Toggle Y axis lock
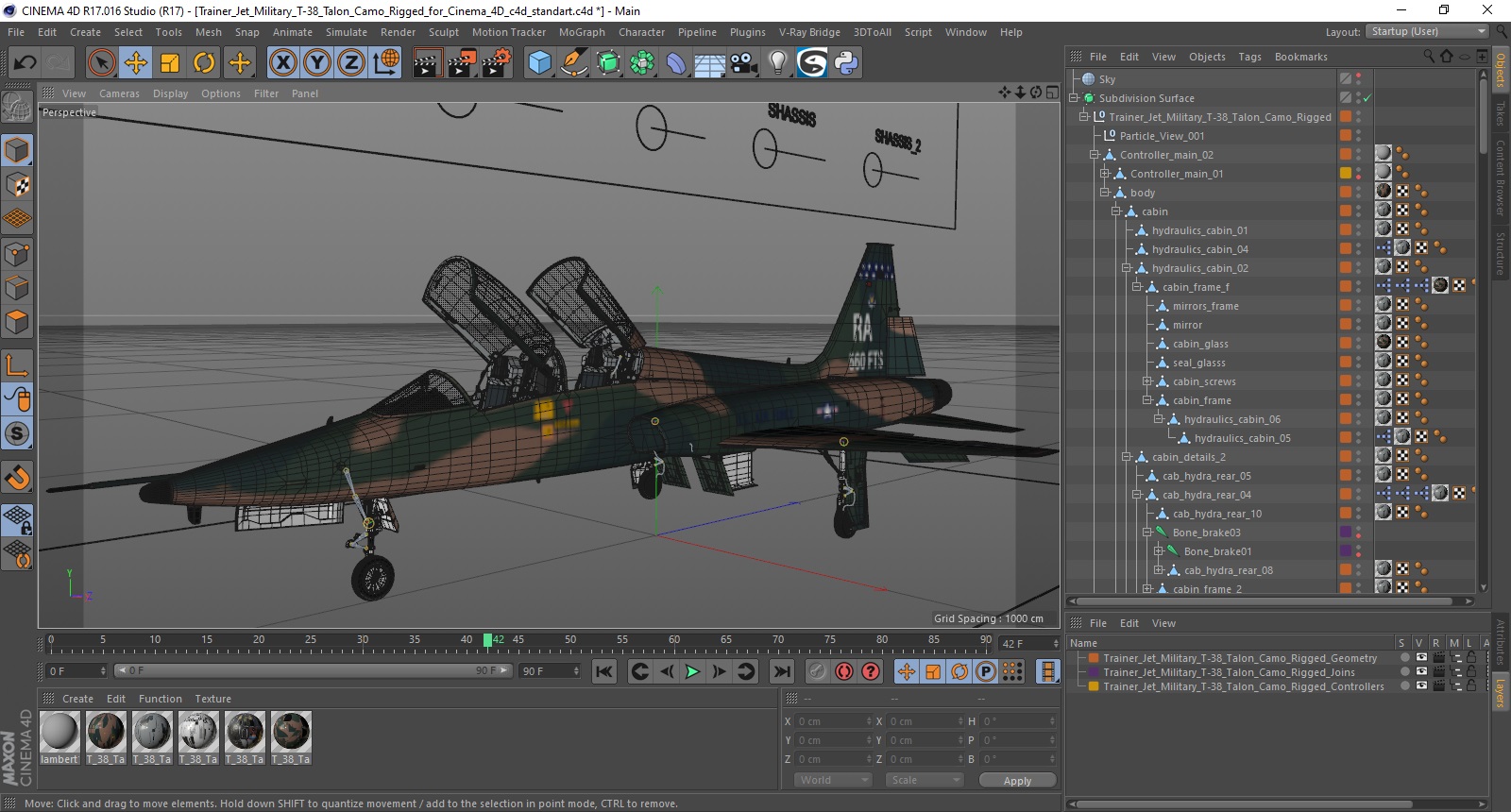This screenshot has height=812, width=1511. tap(316, 63)
